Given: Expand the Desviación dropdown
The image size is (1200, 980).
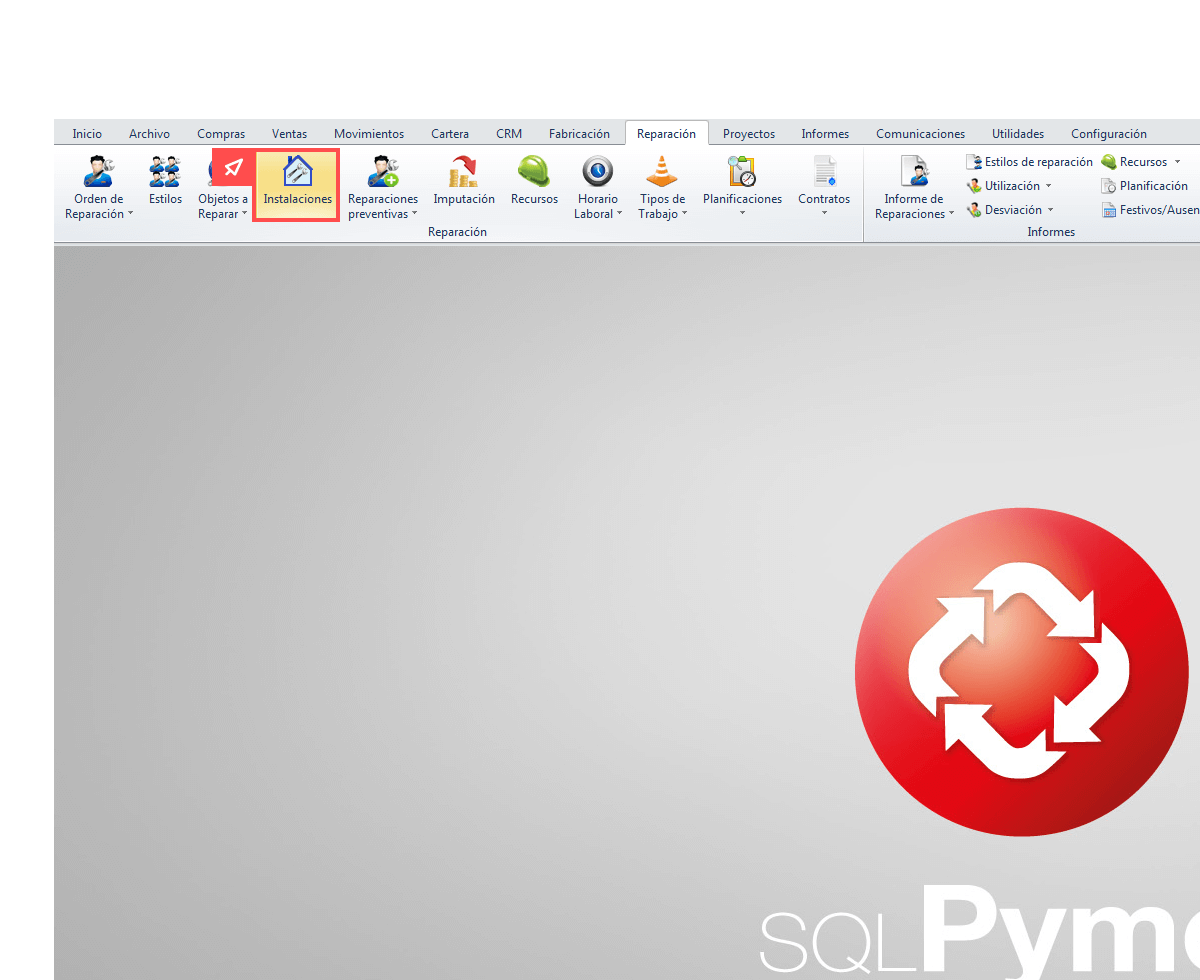Looking at the screenshot, I should point(1050,210).
